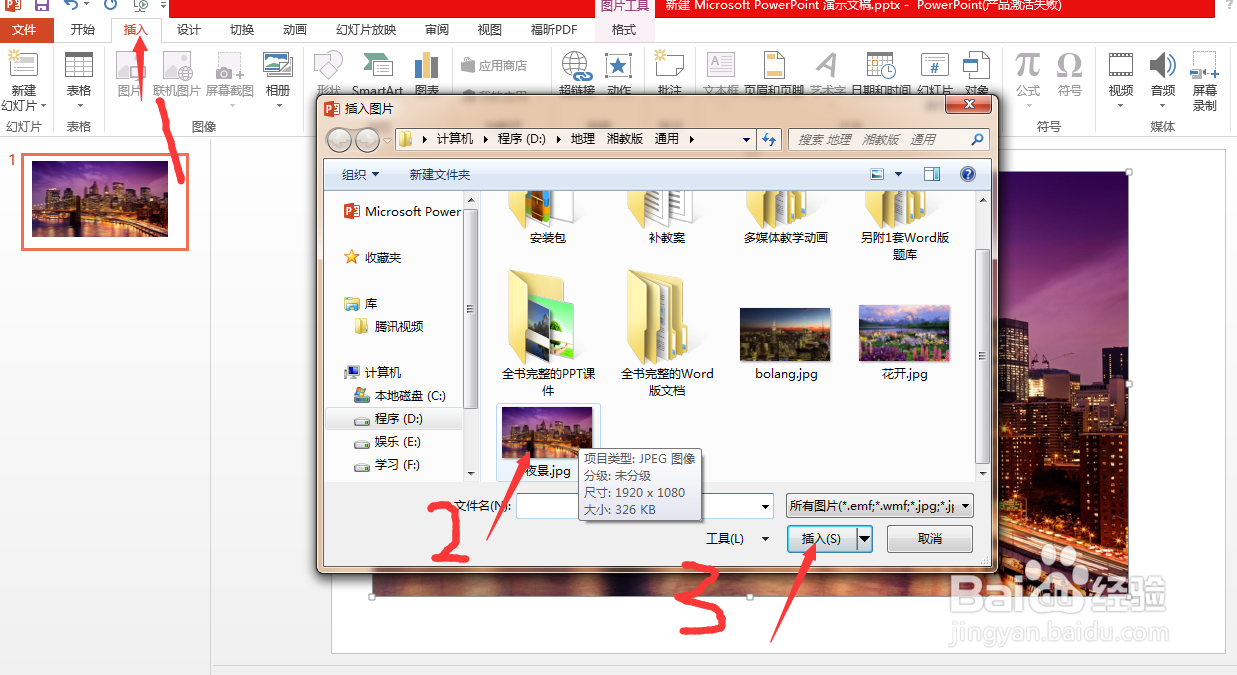This screenshot has height=675, width=1237.
Task: Select Favorites (收藏夹) in sidebar
Action: coord(372,257)
